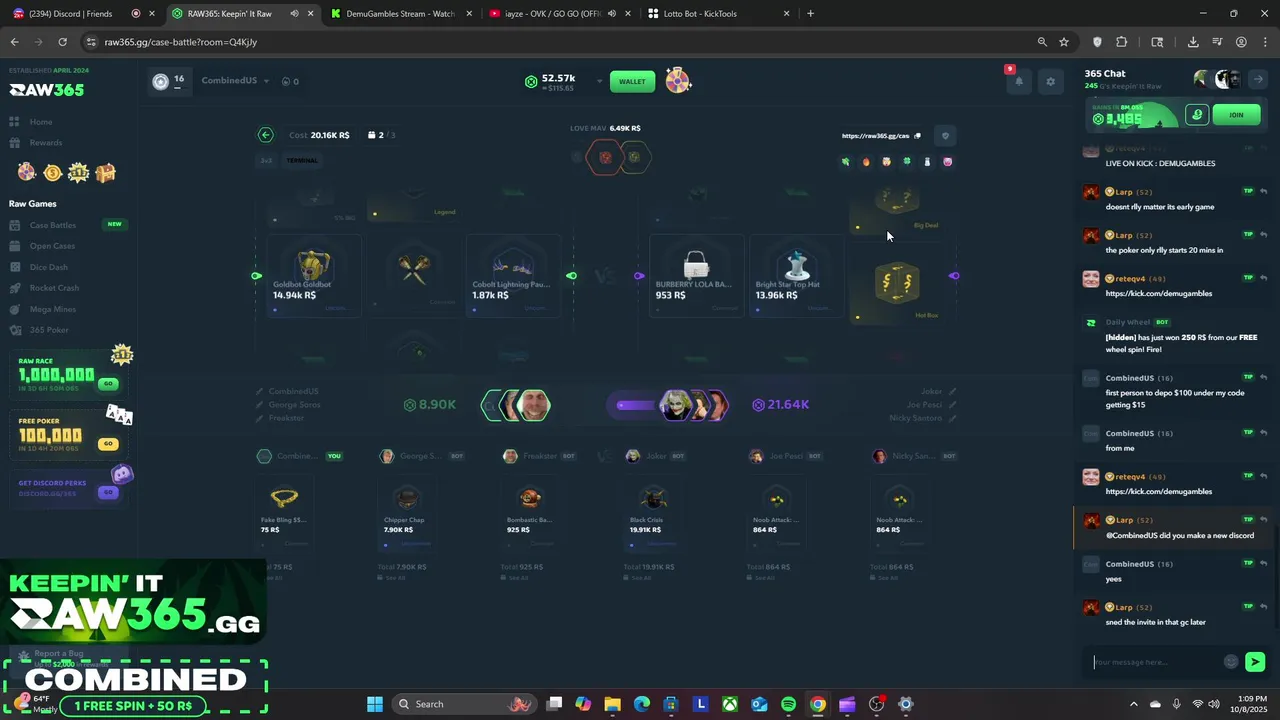Open notifications bell
Viewport: 1280px width, 720px height.
tap(1019, 82)
